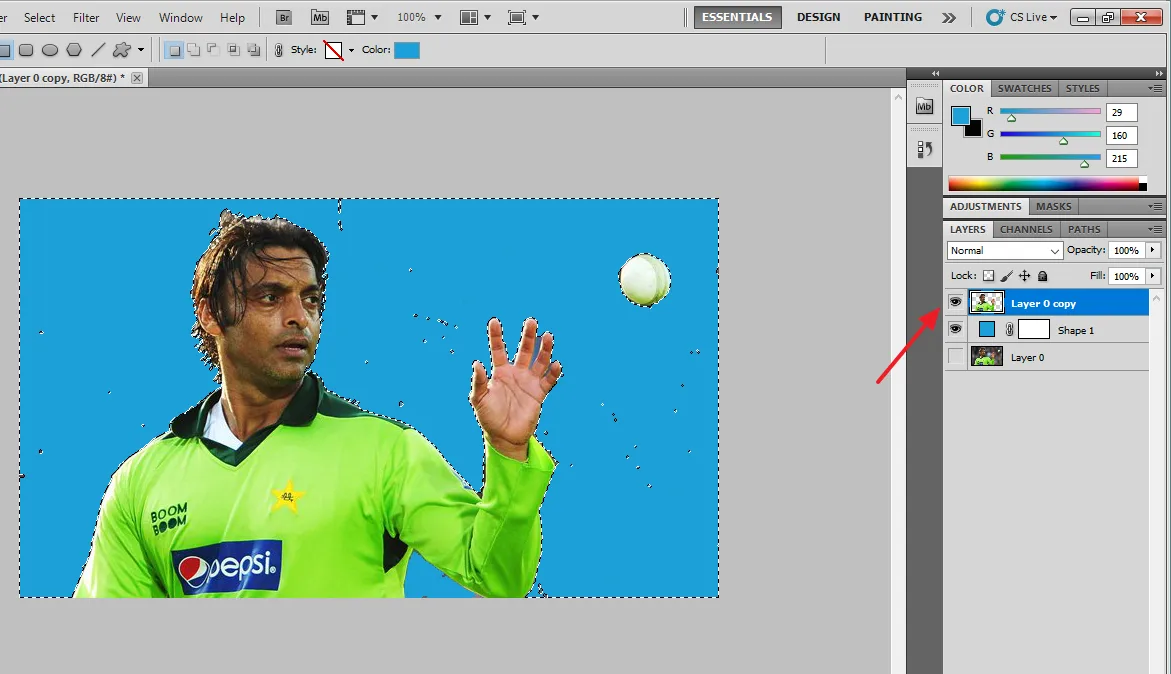Open the History panel icon in dock
The width and height of the screenshot is (1171, 674).
coord(925,149)
